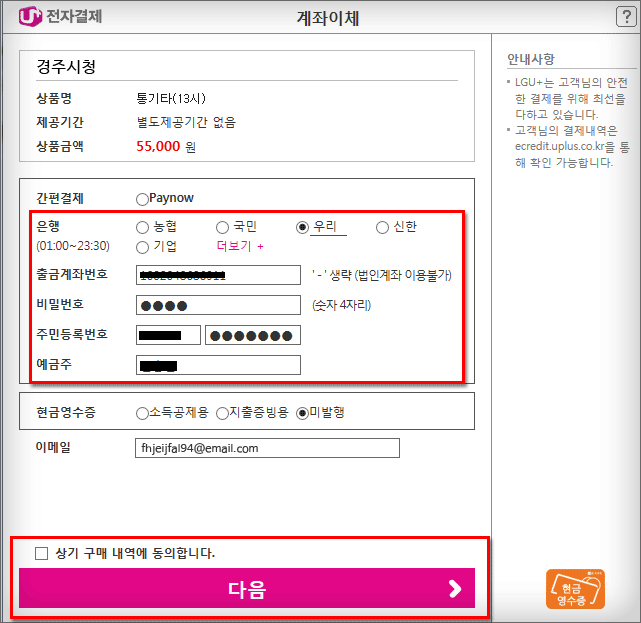Open the orange 현금영수증 icon
Image resolution: width=641 pixels, height=623 pixels.
tap(575, 589)
